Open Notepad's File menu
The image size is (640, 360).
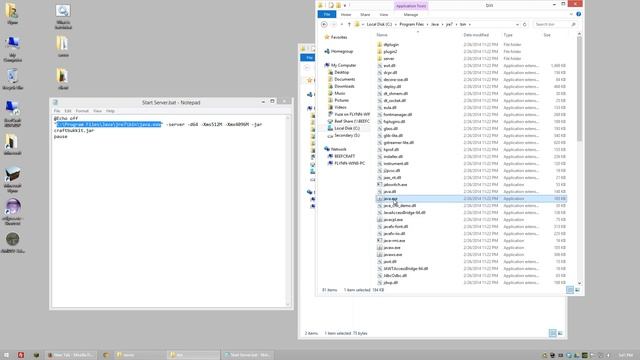tap(57, 111)
